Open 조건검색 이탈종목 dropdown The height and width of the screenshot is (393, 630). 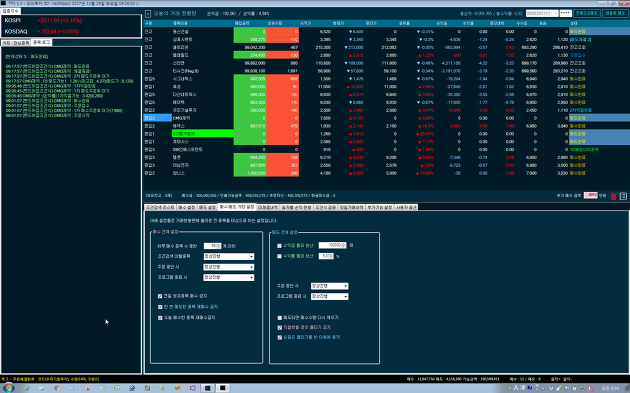point(229,256)
